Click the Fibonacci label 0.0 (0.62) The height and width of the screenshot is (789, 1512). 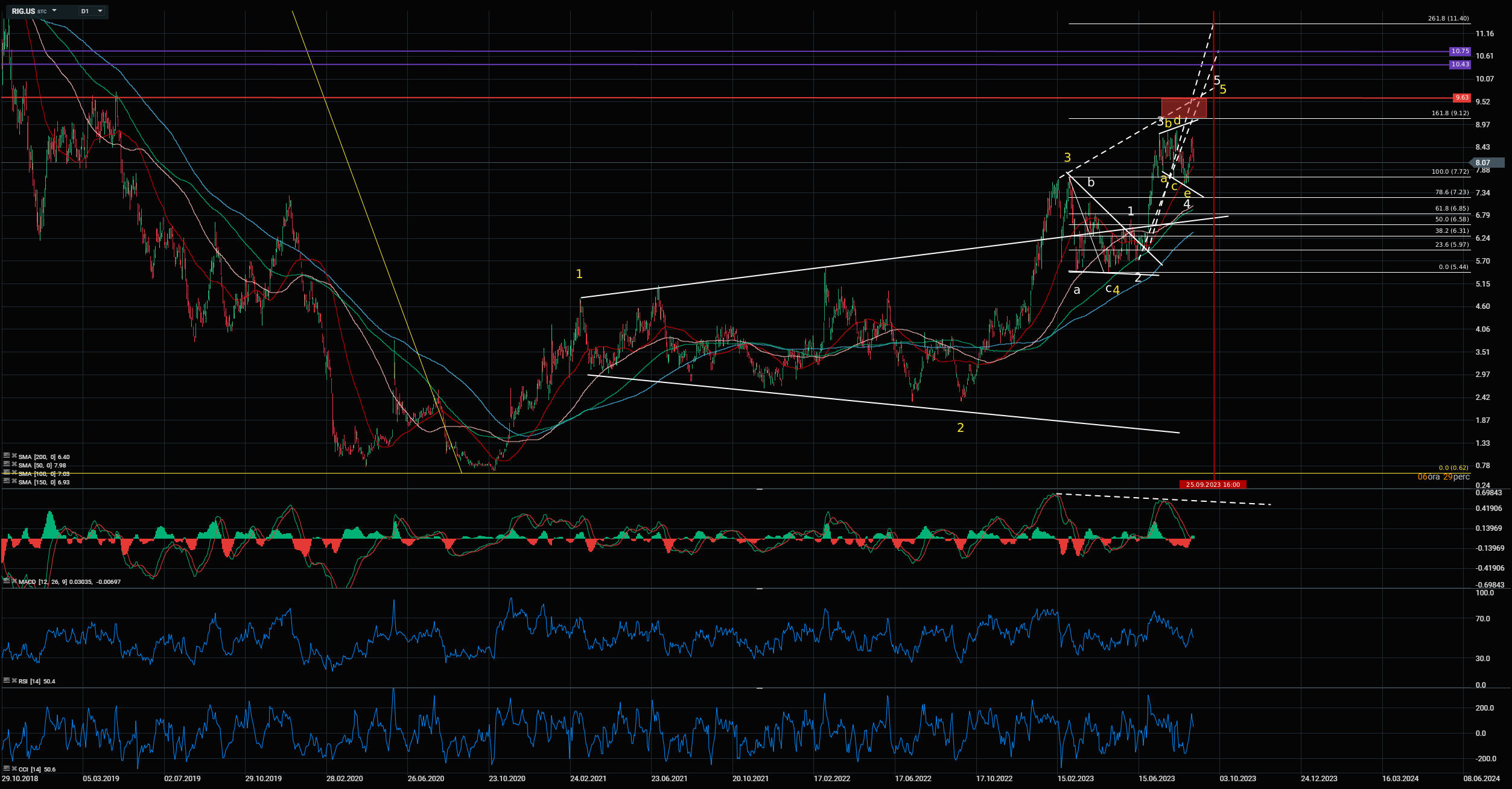1454,468
